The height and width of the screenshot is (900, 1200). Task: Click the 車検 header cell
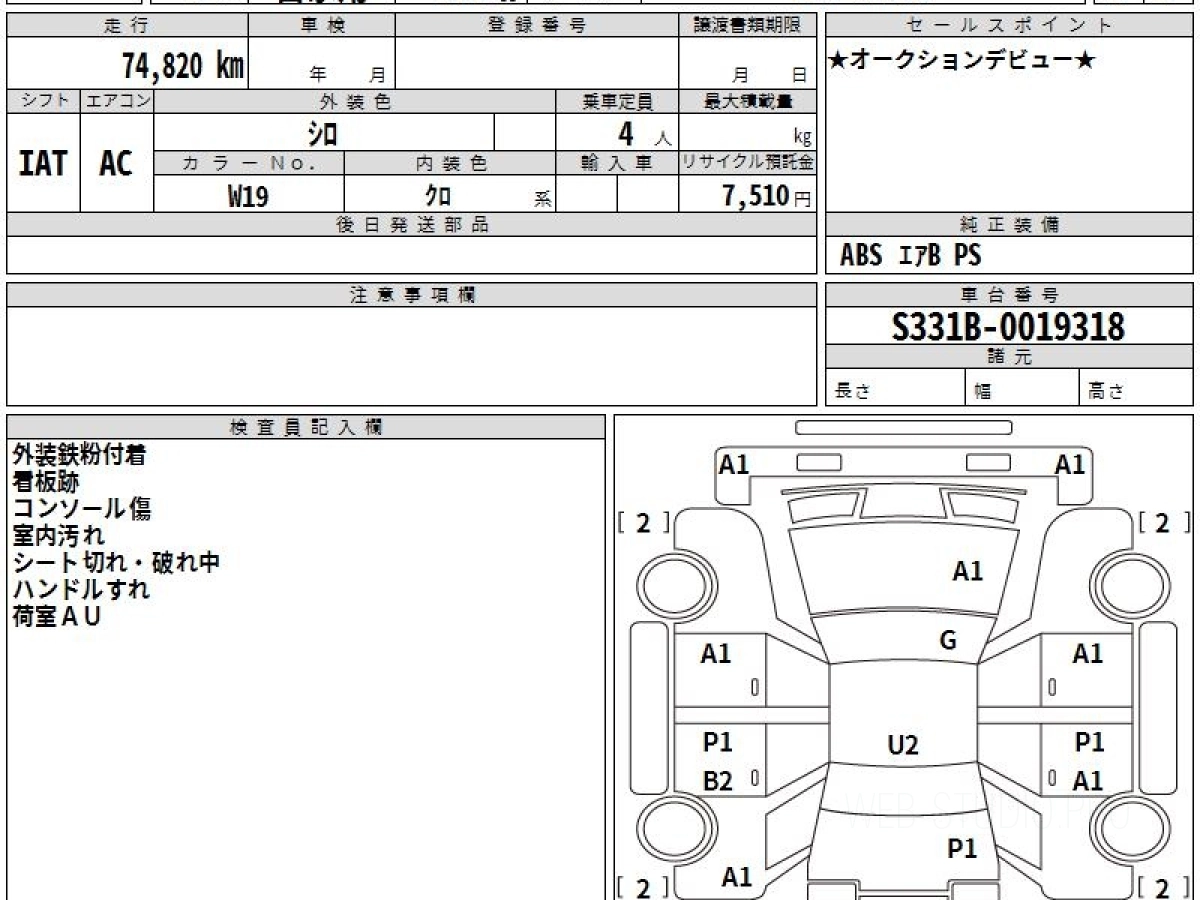[321, 26]
